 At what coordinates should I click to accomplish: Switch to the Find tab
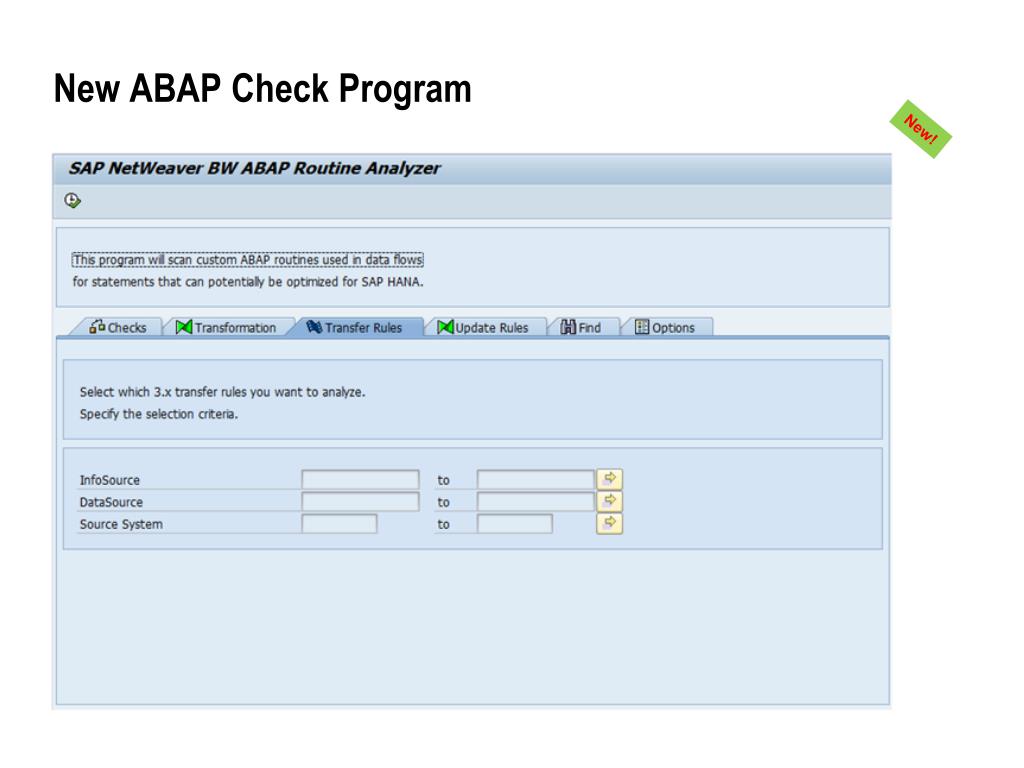tap(581, 327)
